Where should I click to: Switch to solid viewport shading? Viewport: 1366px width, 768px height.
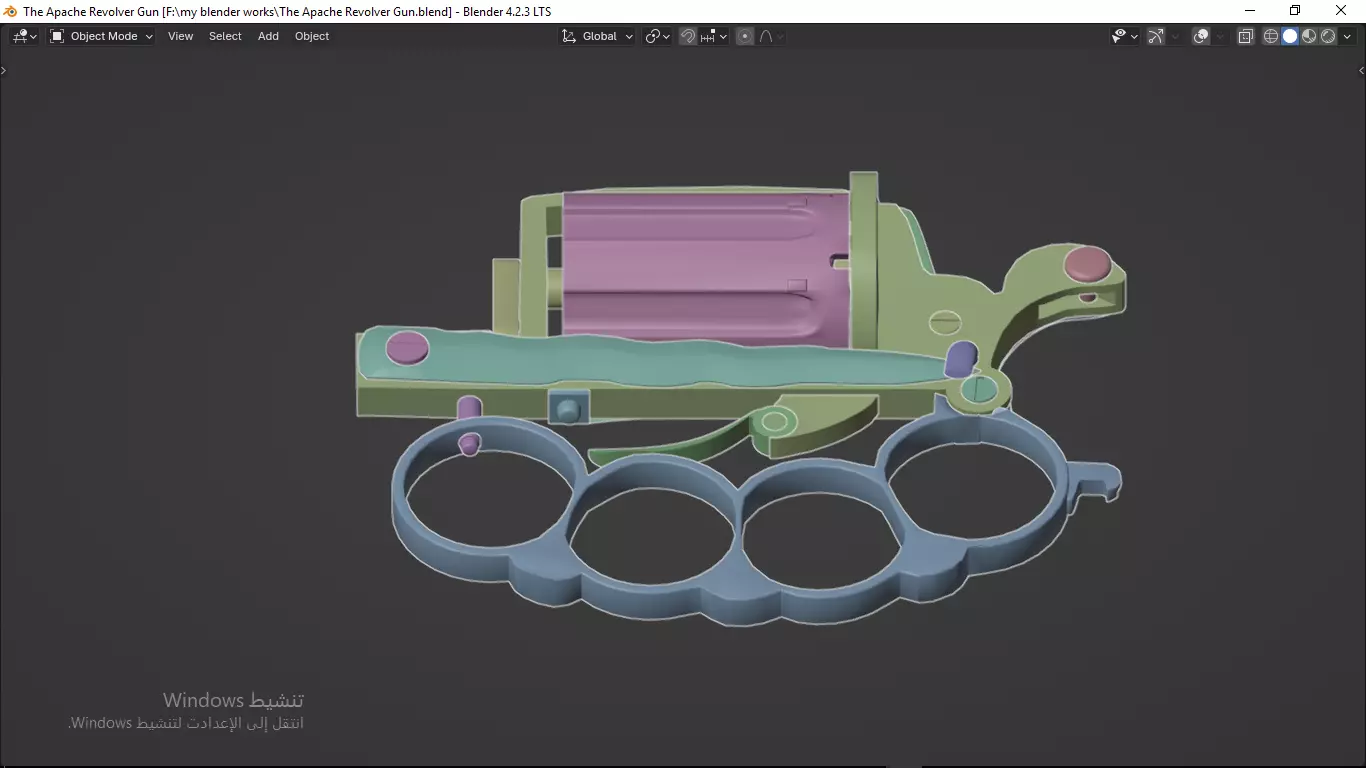[x=1290, y=36]
